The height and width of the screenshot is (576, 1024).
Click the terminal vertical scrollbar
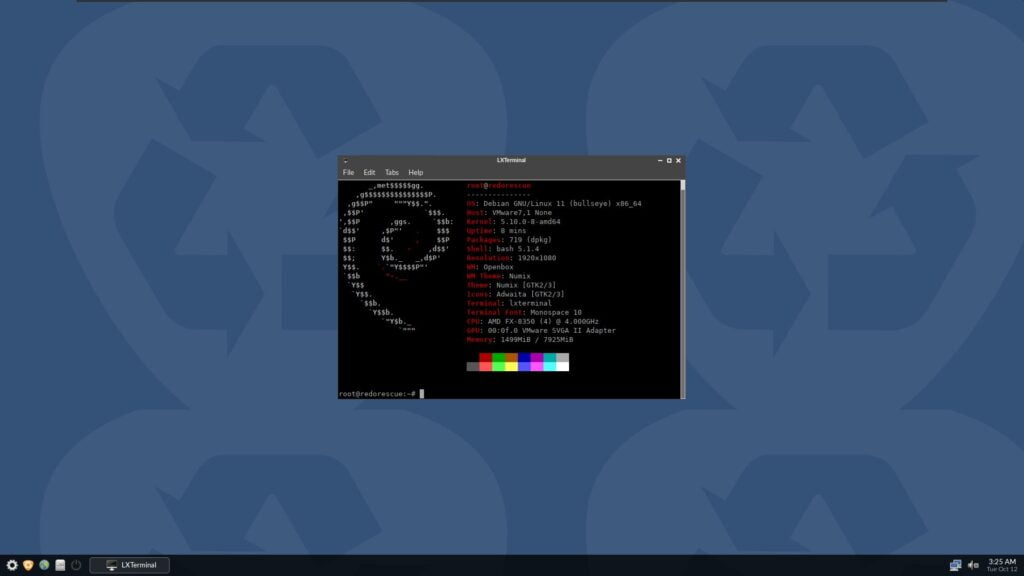pos(682,289)
